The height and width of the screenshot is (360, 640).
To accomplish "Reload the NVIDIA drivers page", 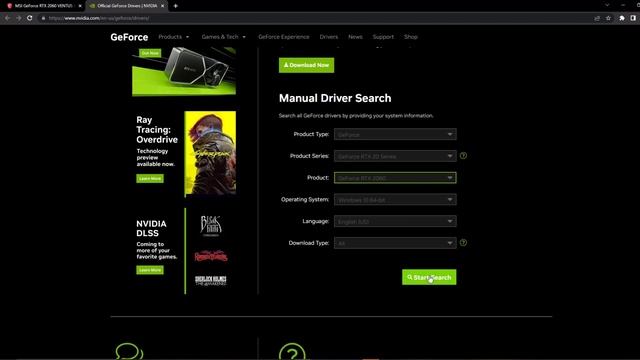I will pos(29,18).
